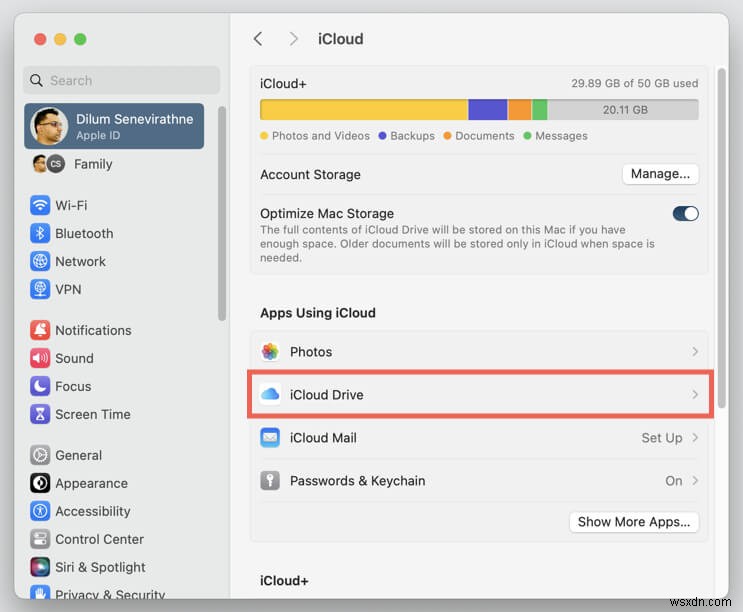Select Wi-Fi label in the sidebar
Image resolution: width=743 pixels, height=612 pixels.
(71, 206)
